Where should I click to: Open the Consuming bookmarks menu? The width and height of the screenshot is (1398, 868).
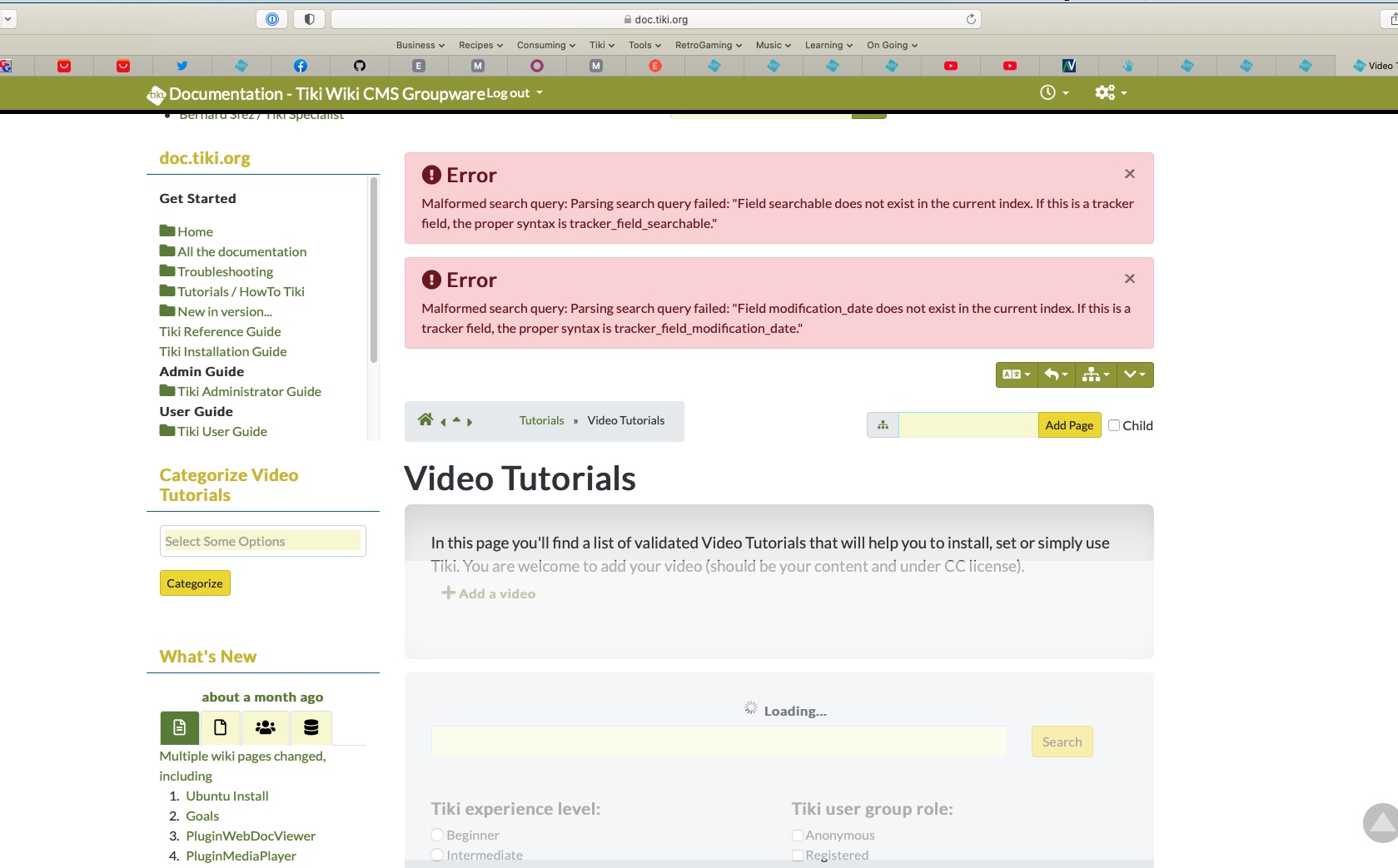click(x=546, y=45)
